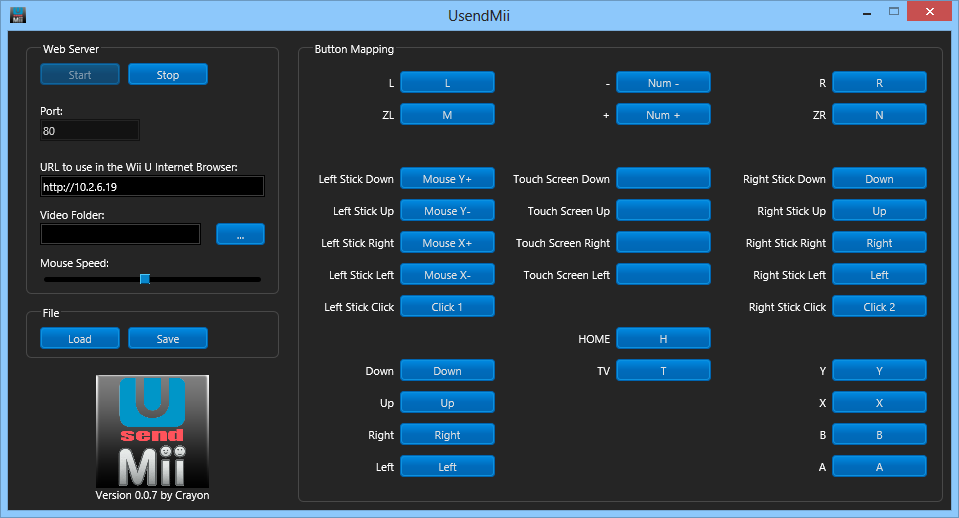Screen dimensions: 959x518
Task: Assign a key to Touch Screen Up
Action: click(x=663, y=210)
